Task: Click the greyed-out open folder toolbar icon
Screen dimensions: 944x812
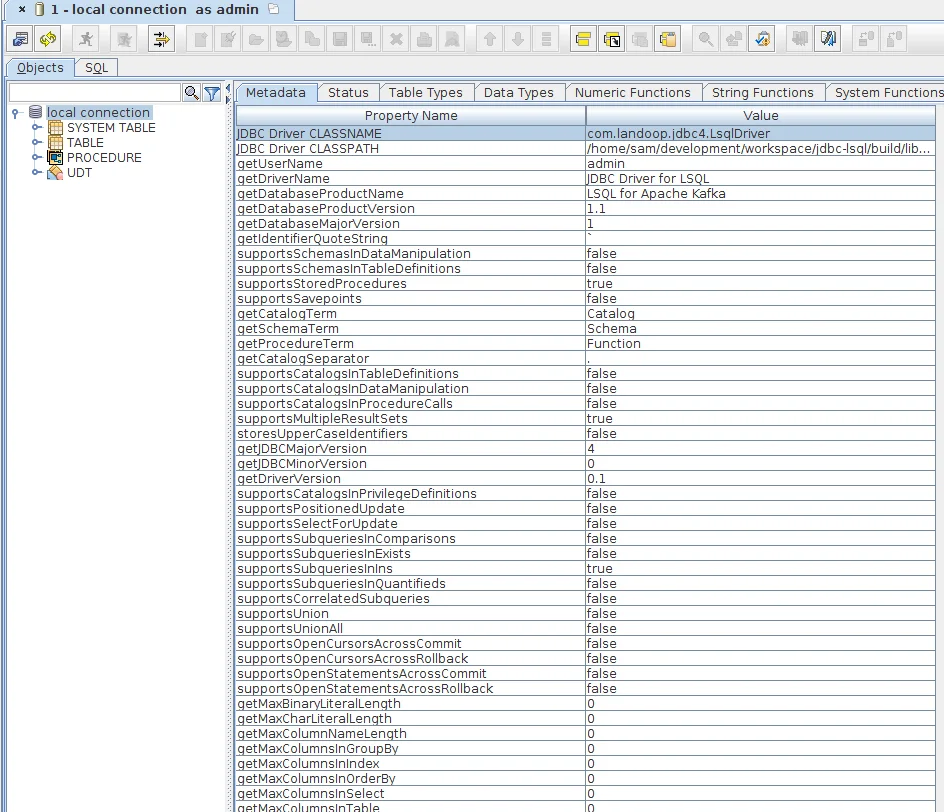Action: tap(256, 40)
